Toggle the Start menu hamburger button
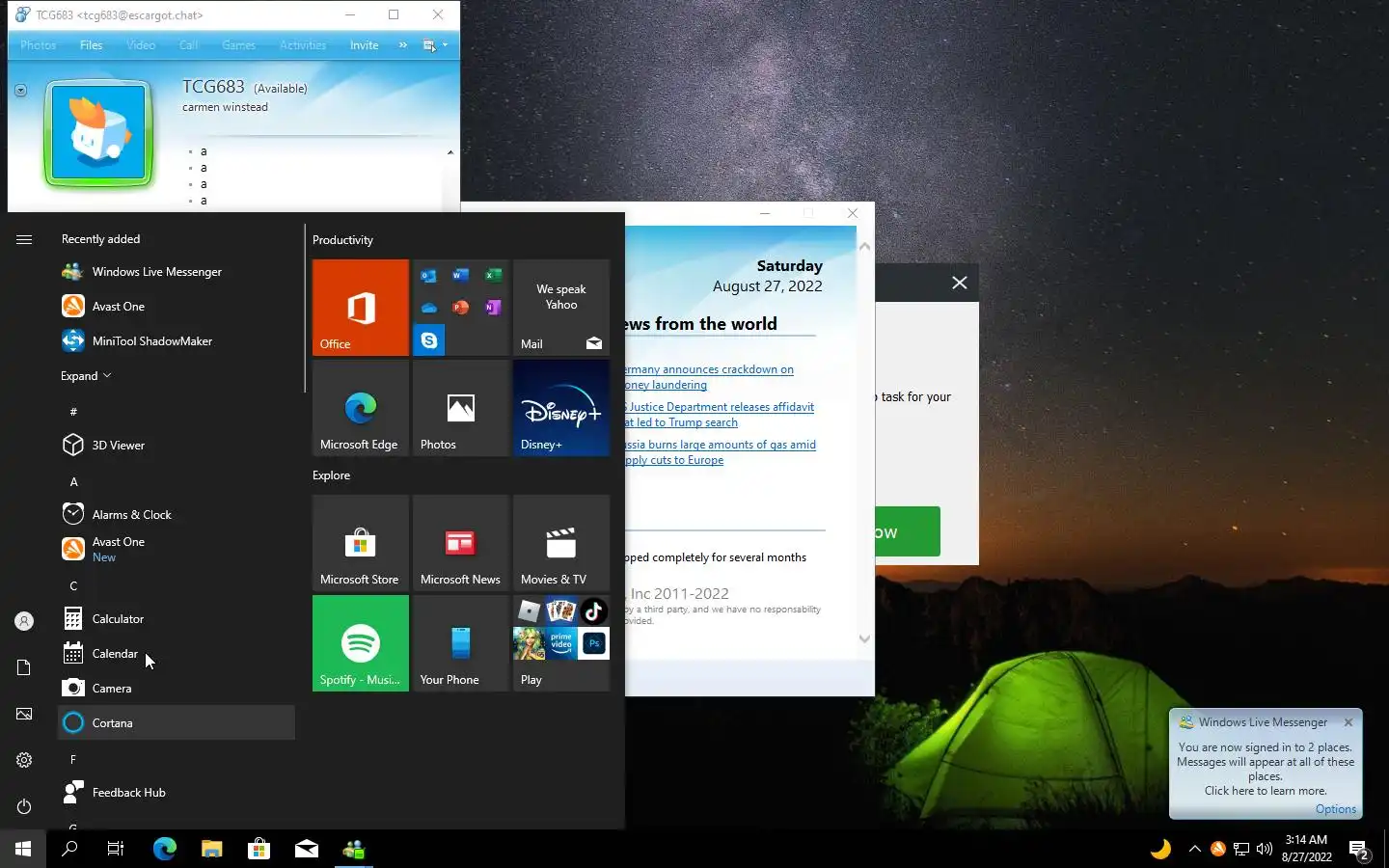Viewport: 1389px width, 868px height. (x=24, y=239)
